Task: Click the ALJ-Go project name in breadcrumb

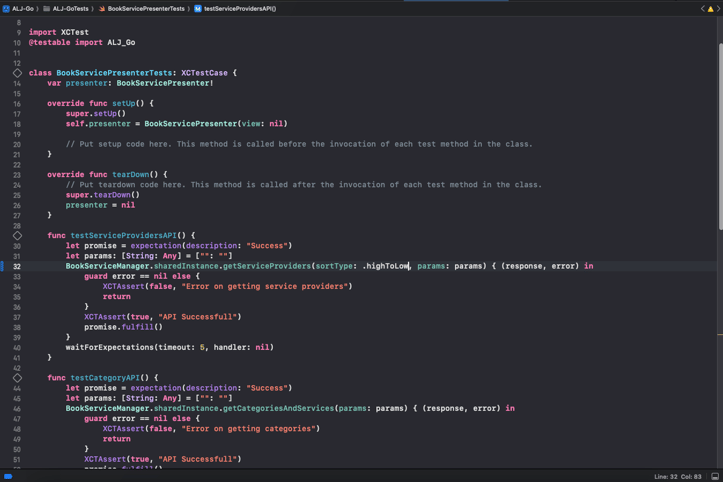Action: [x=23, y=9]
